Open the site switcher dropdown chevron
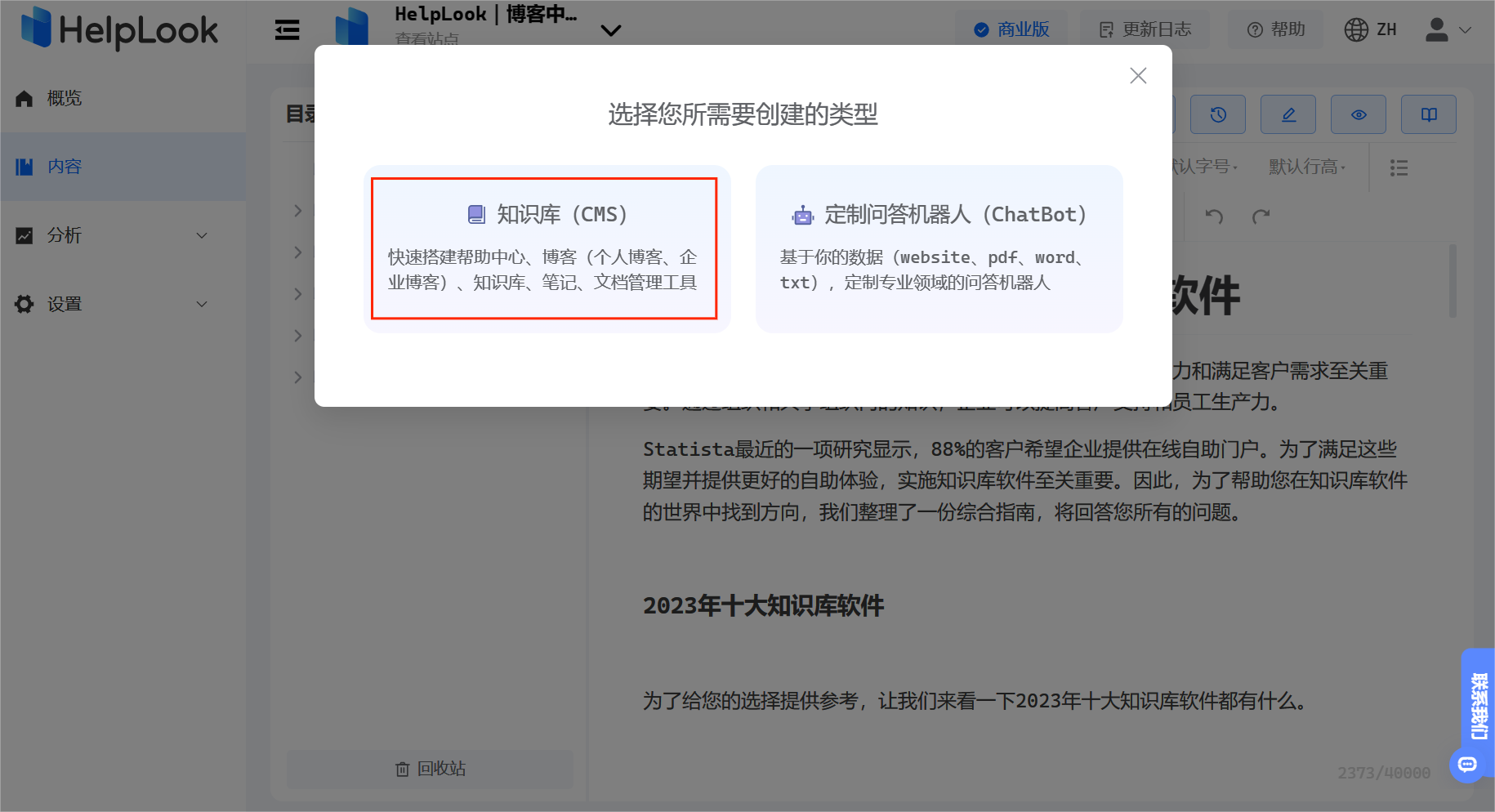This screenshot has width=1495, height=812. (x=611, y=31)
